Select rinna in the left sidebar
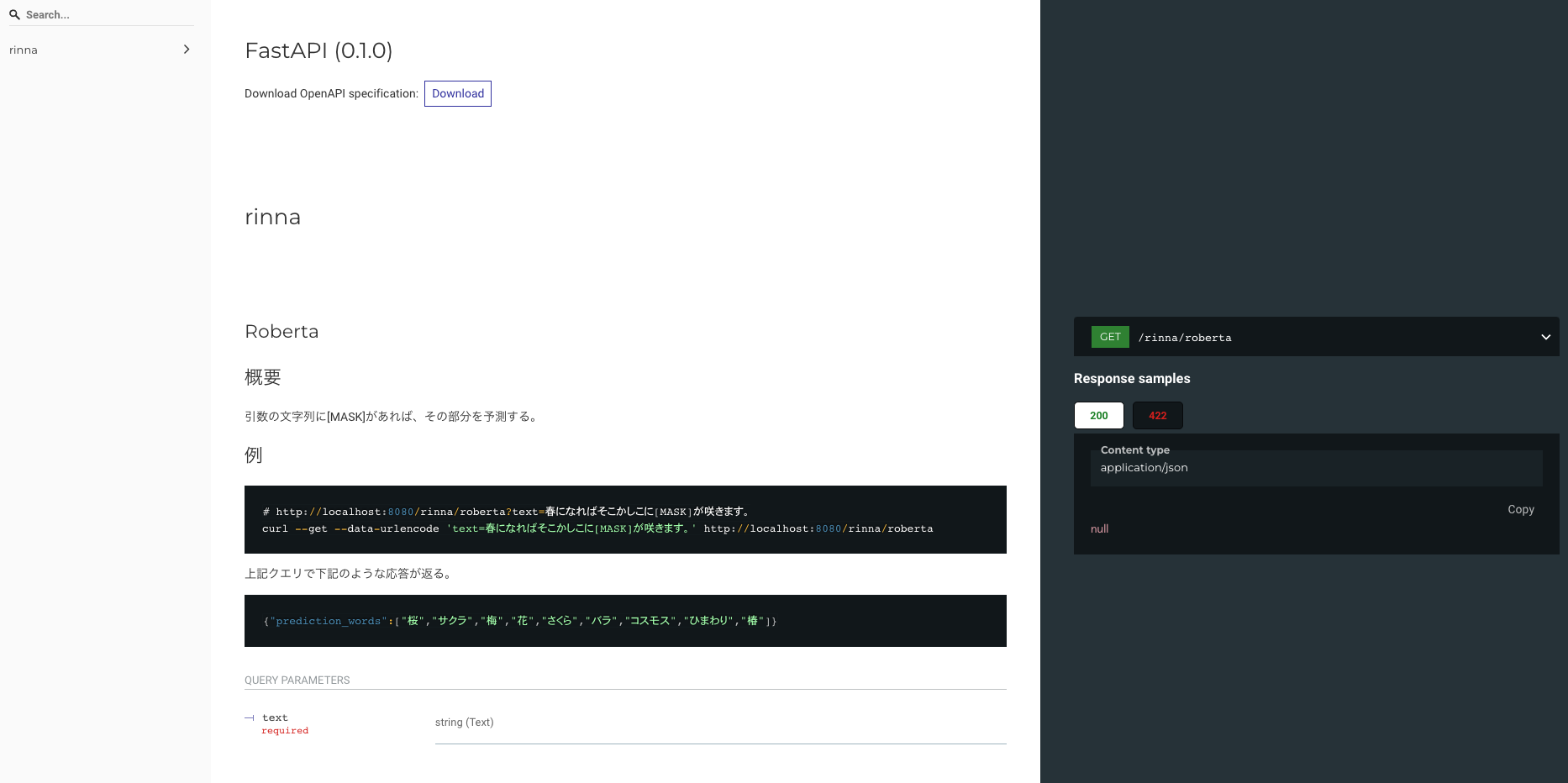Screen dimensions: 1568x783 (x=23, y=50)
